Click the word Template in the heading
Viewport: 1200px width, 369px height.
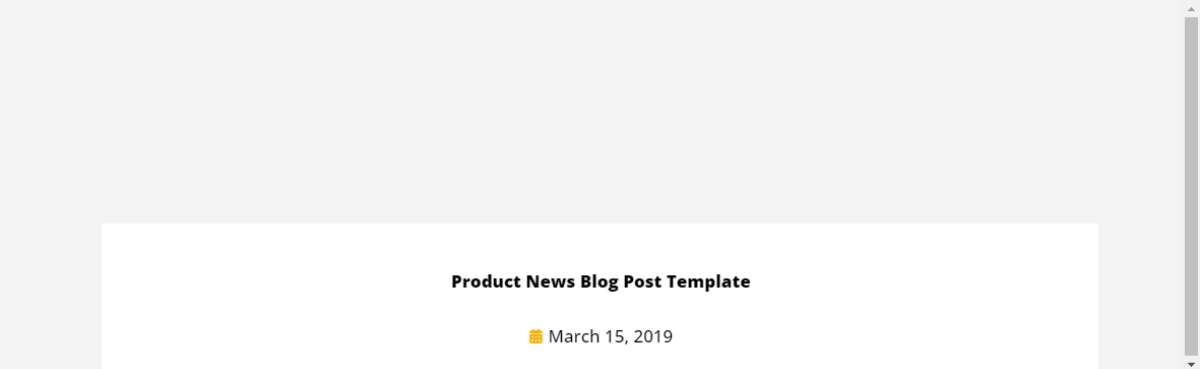[x=708, y=281]
